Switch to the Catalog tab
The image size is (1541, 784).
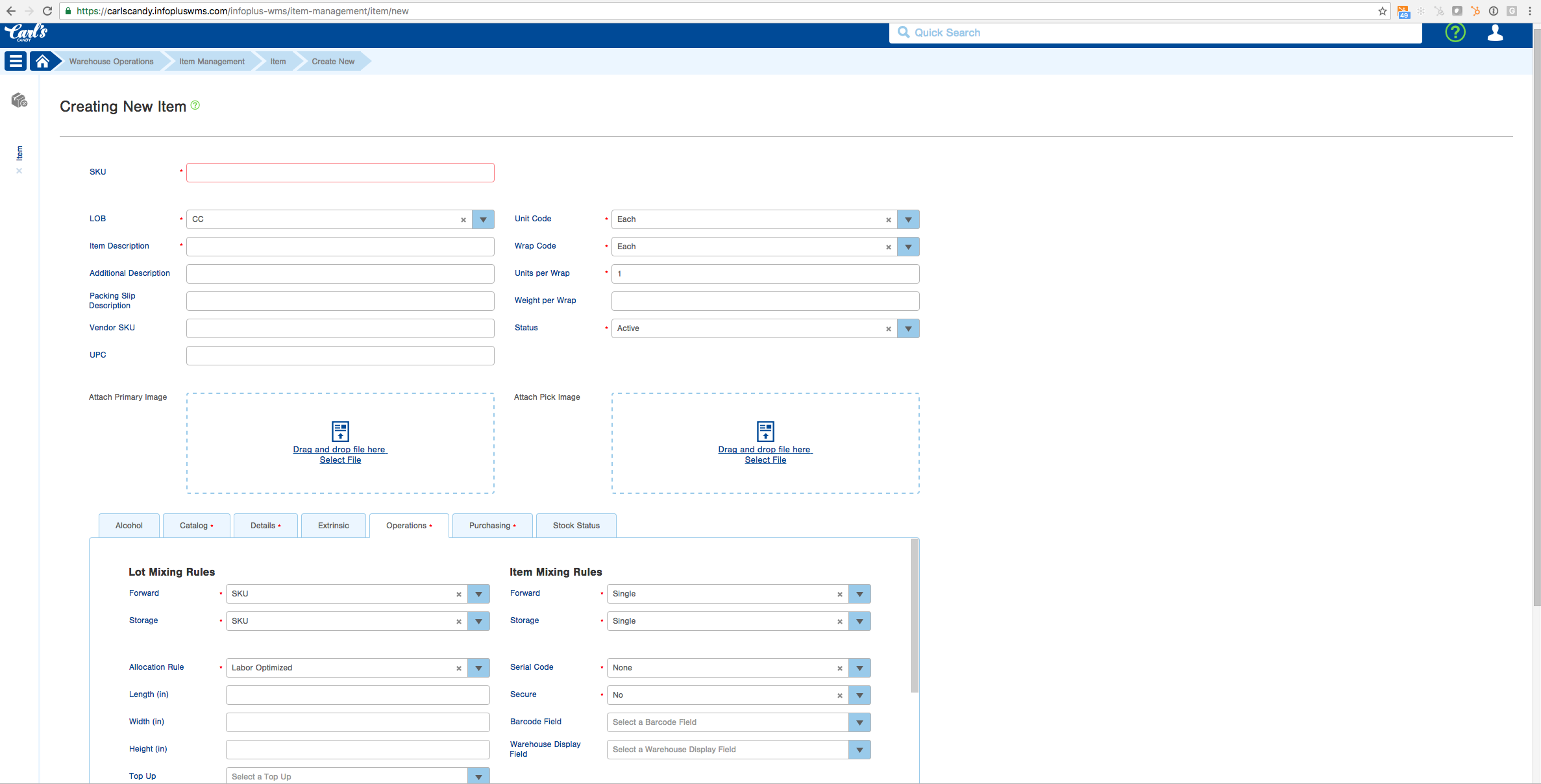(x=195, y=526)
